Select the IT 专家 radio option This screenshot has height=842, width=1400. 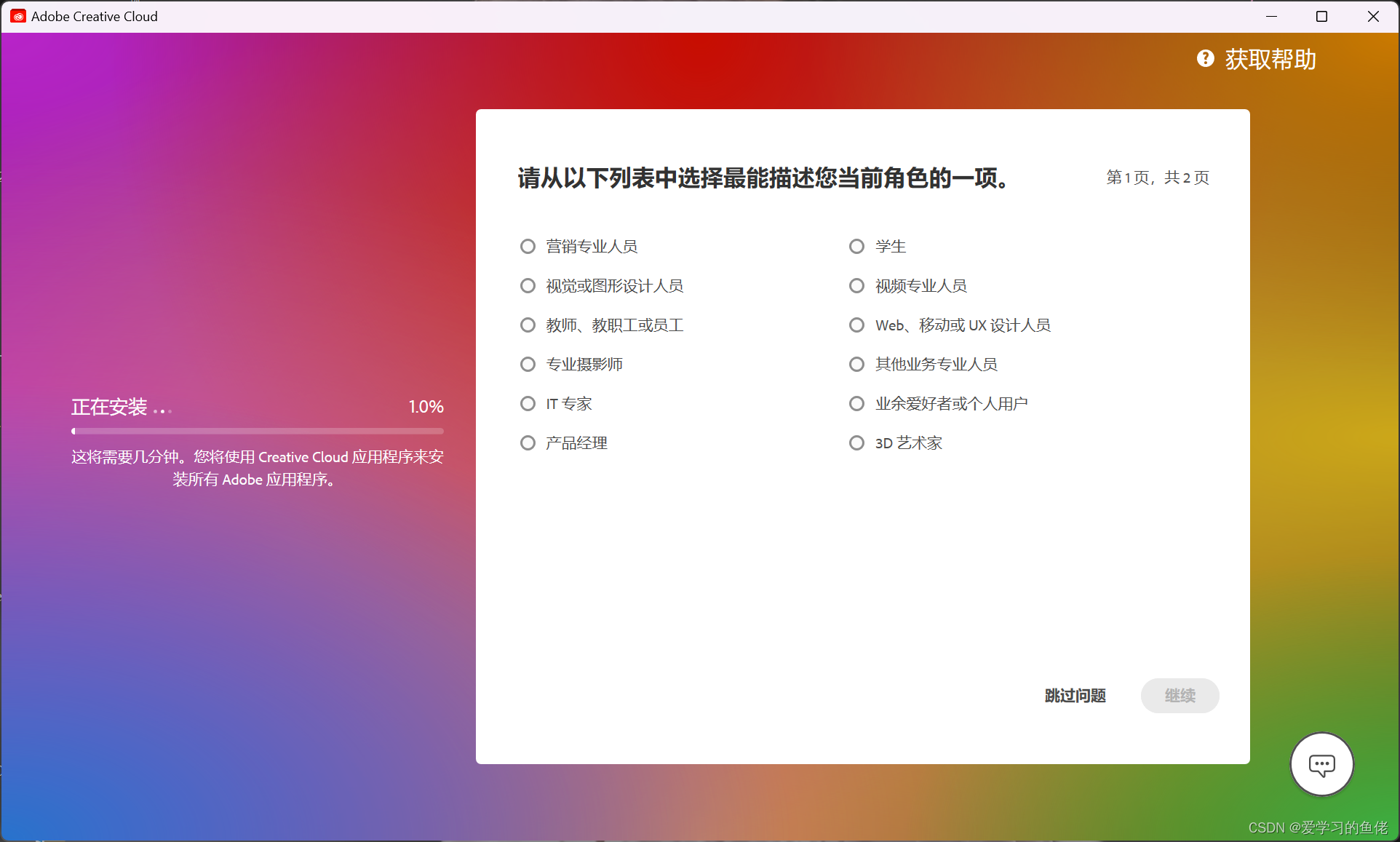[x=528, y=404]
